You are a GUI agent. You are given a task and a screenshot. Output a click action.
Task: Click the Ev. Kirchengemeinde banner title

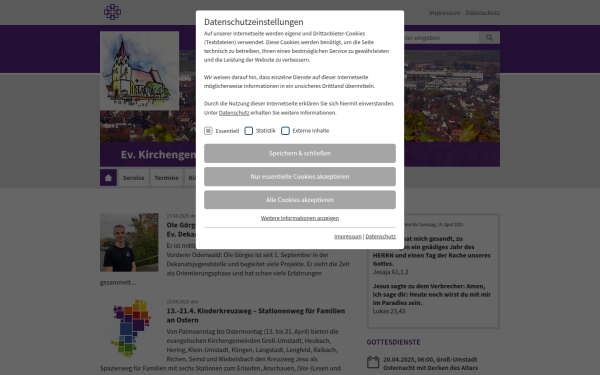(158, 155)
